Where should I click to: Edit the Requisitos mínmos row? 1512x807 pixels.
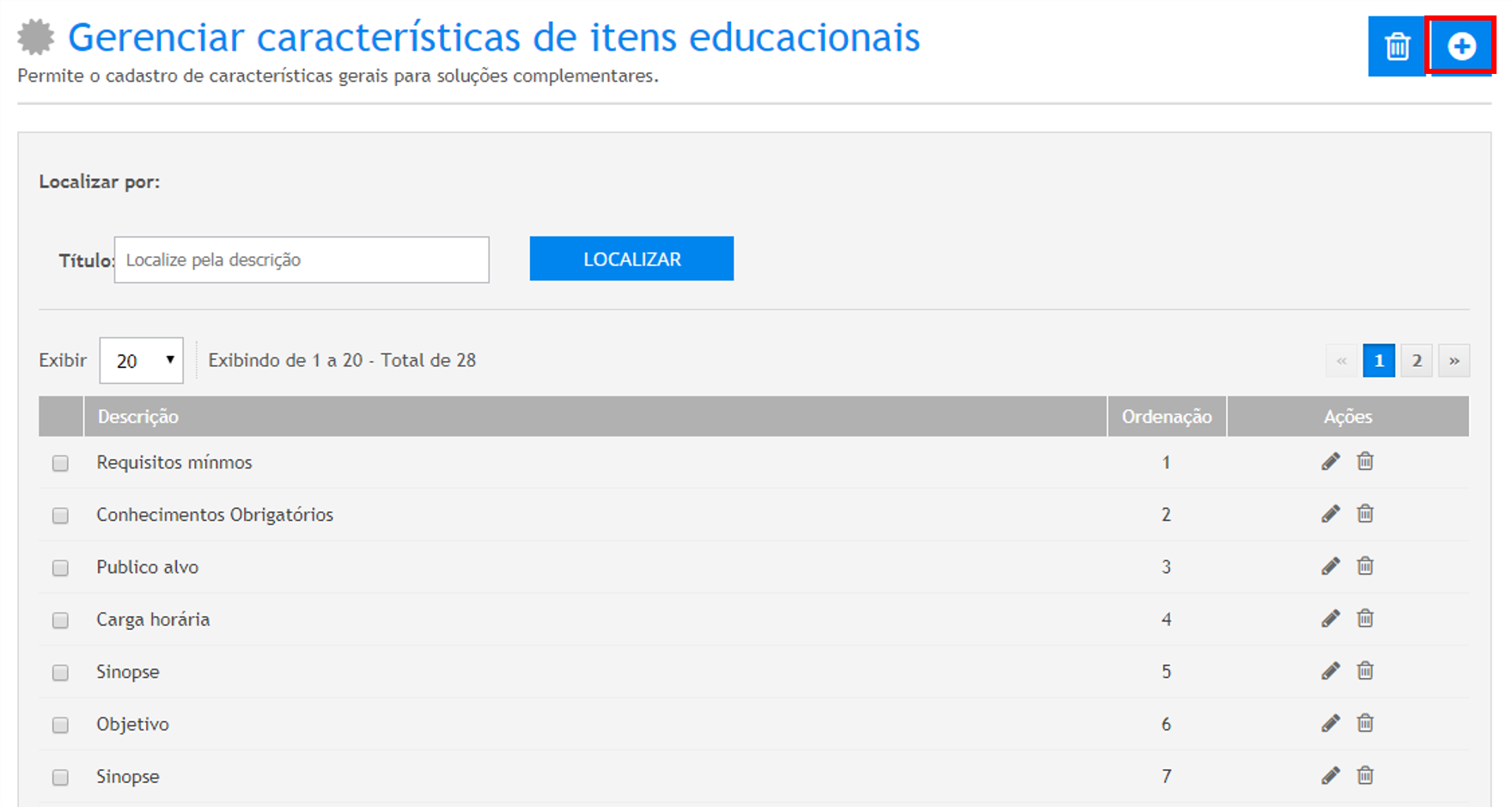(1330, 462)
